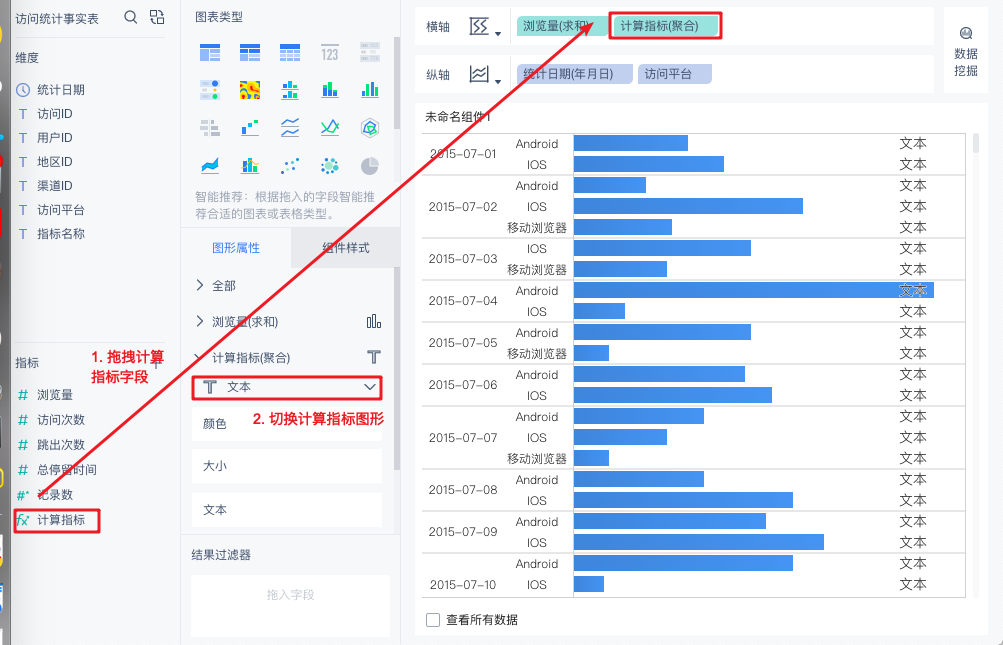Select the 地区ID dimension field
The image size is (1003, 645).
tap(55, 162)
